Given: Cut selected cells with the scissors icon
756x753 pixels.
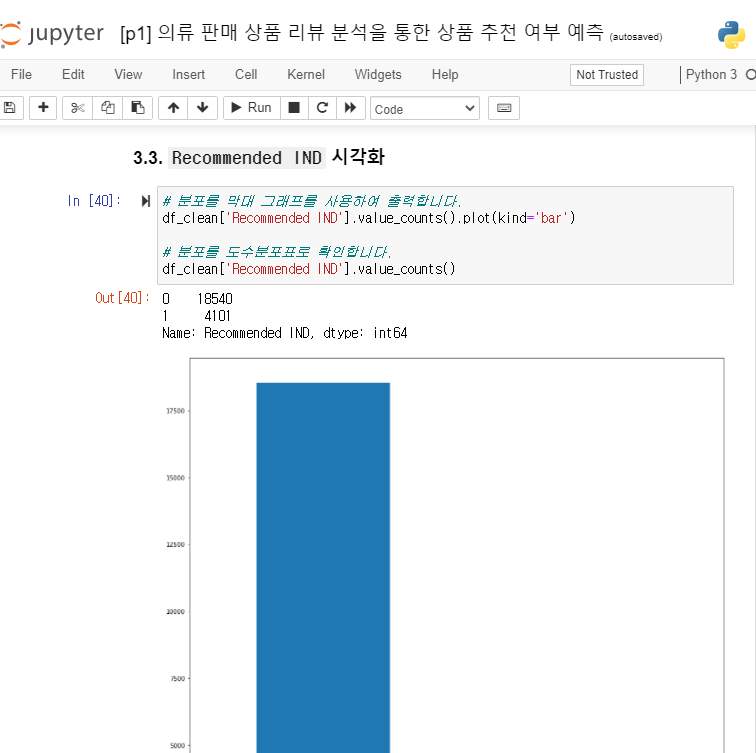Looking at the screenshot, I should [77, 108].
